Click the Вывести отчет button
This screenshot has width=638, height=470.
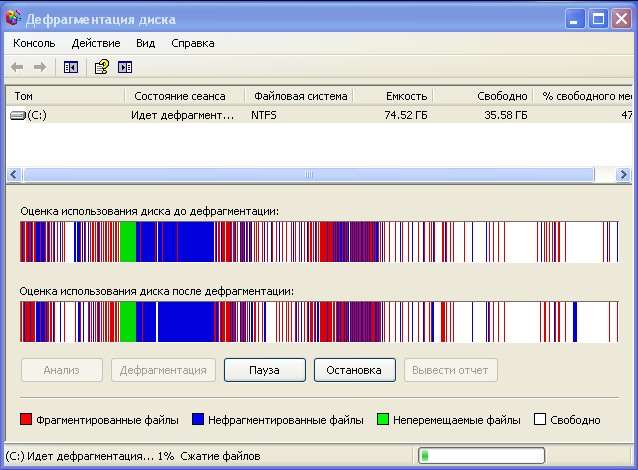(450, 370)
